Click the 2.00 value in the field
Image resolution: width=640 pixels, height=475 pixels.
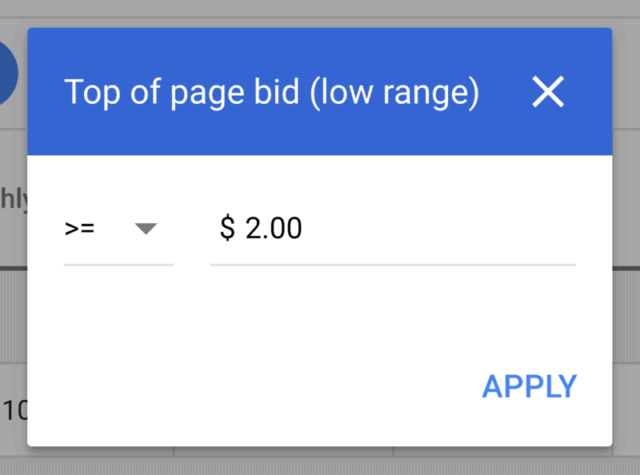273,228
